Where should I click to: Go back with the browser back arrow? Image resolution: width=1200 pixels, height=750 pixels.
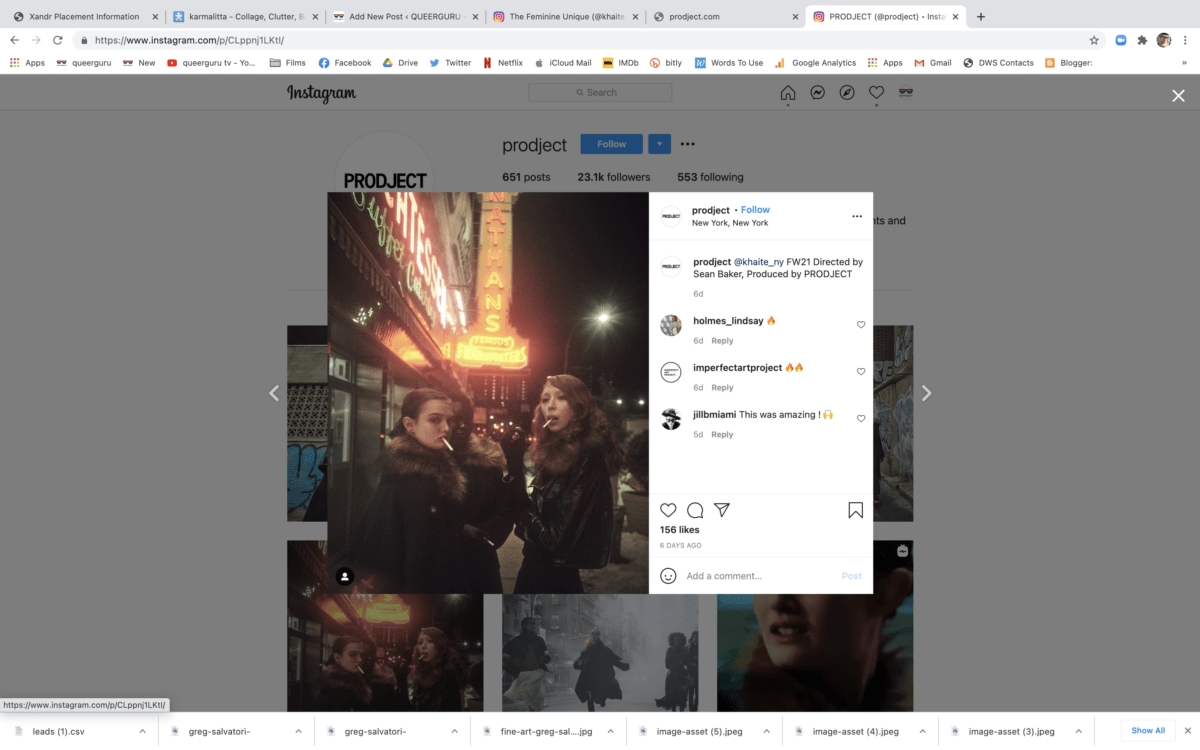coord(14,40)
